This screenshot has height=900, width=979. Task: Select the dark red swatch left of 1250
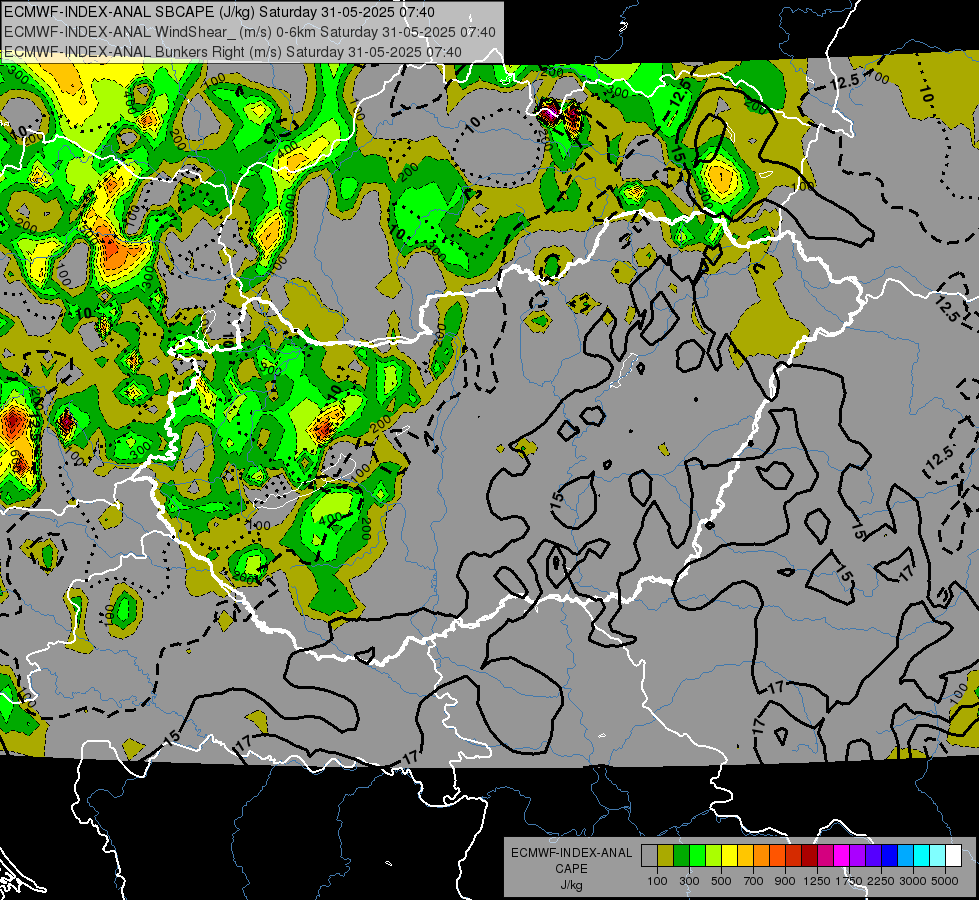tap(809, 855)
